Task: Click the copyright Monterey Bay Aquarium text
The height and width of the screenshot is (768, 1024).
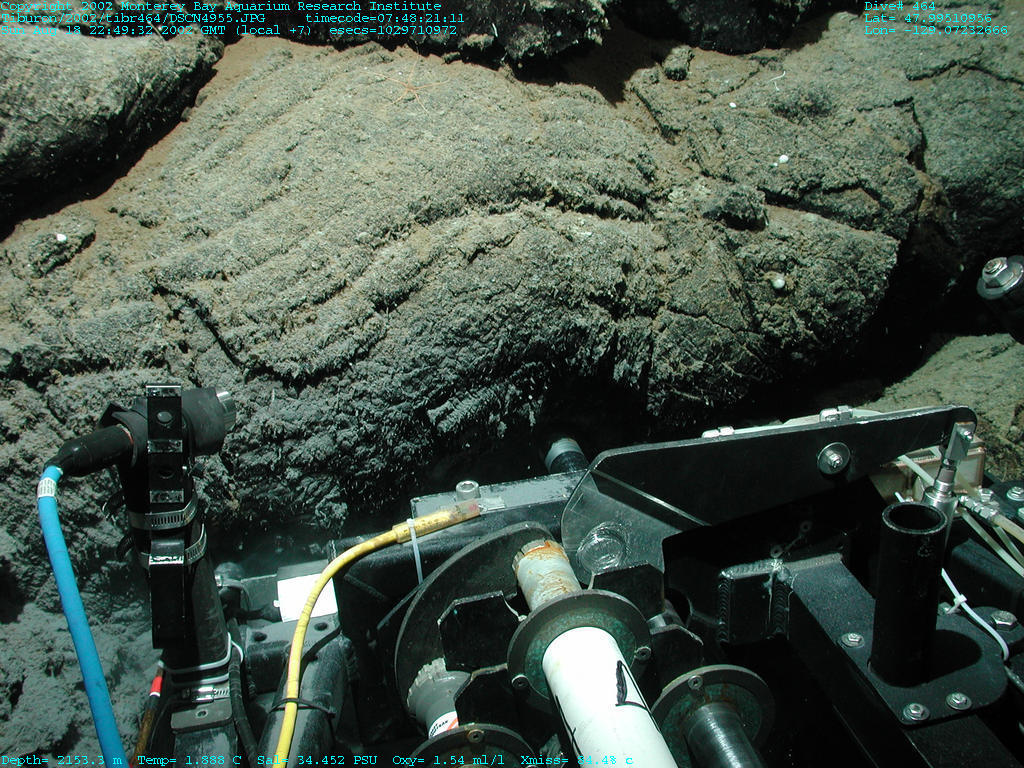Action: 220,6
